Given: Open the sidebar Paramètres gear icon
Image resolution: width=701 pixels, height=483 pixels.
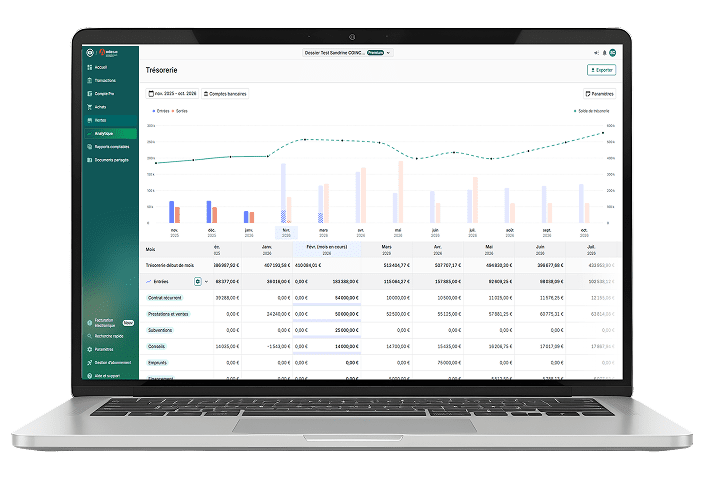Looking at the screenshot, I should click(x=89, y=349).
